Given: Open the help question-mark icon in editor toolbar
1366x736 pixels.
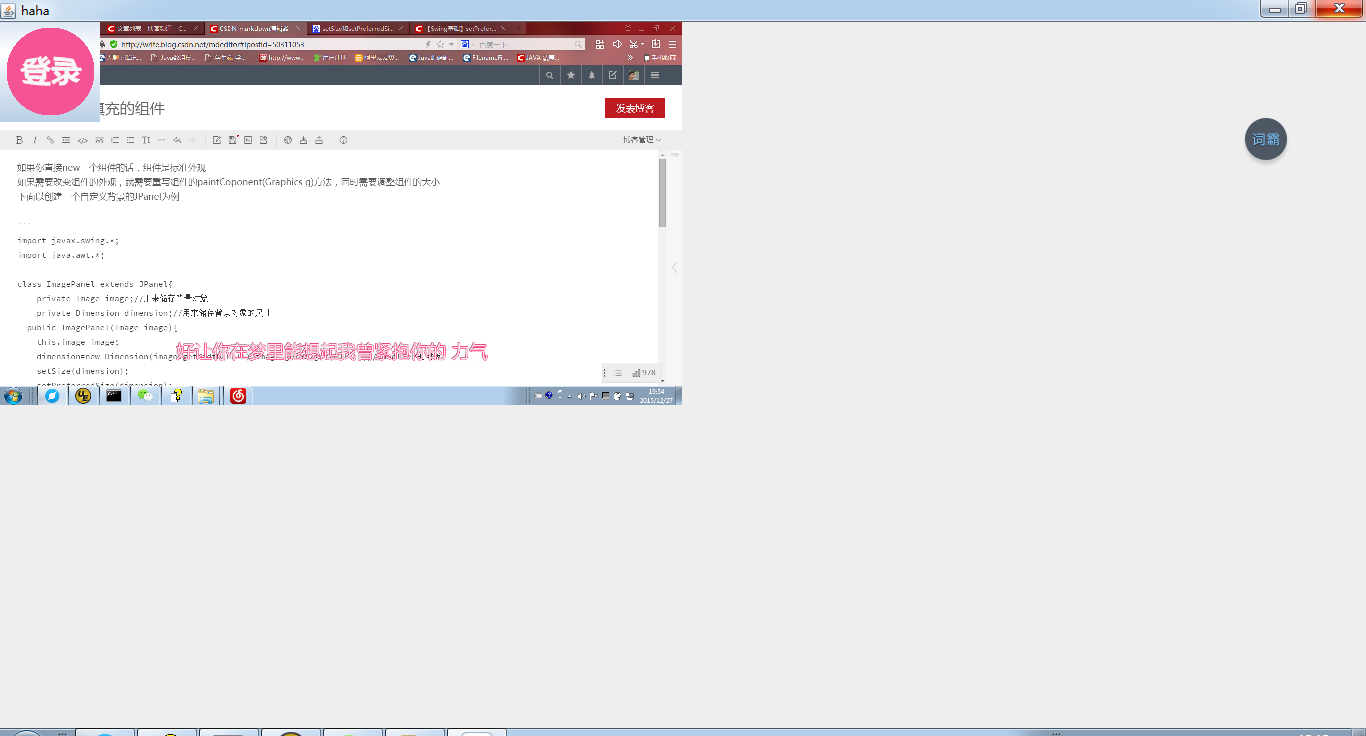Looking at the screenshot, I should click(x=343, y=140).
